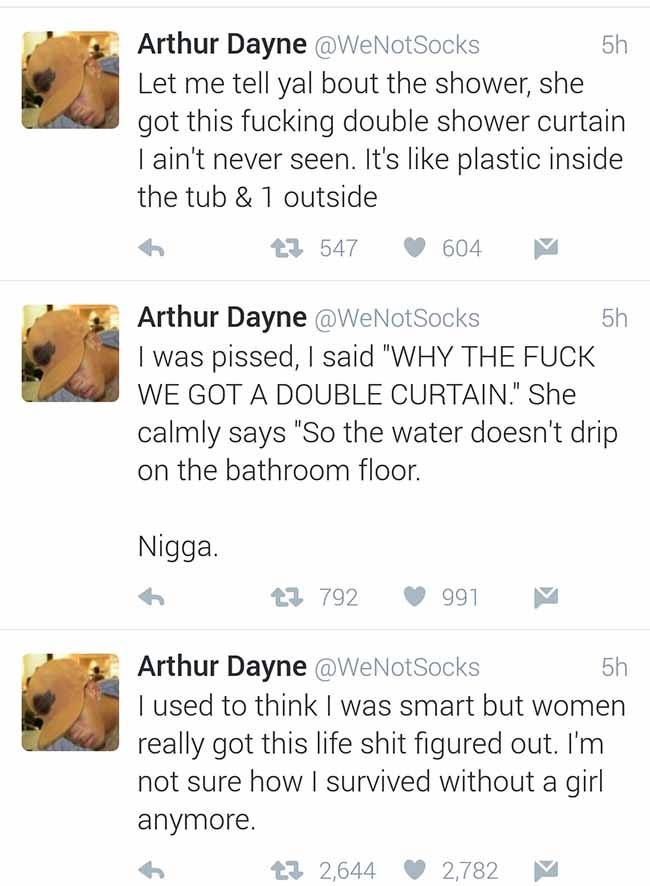Open the profile picture on third tweet
This screenshot has width=650, height=886.
click(x=71, y=702)
